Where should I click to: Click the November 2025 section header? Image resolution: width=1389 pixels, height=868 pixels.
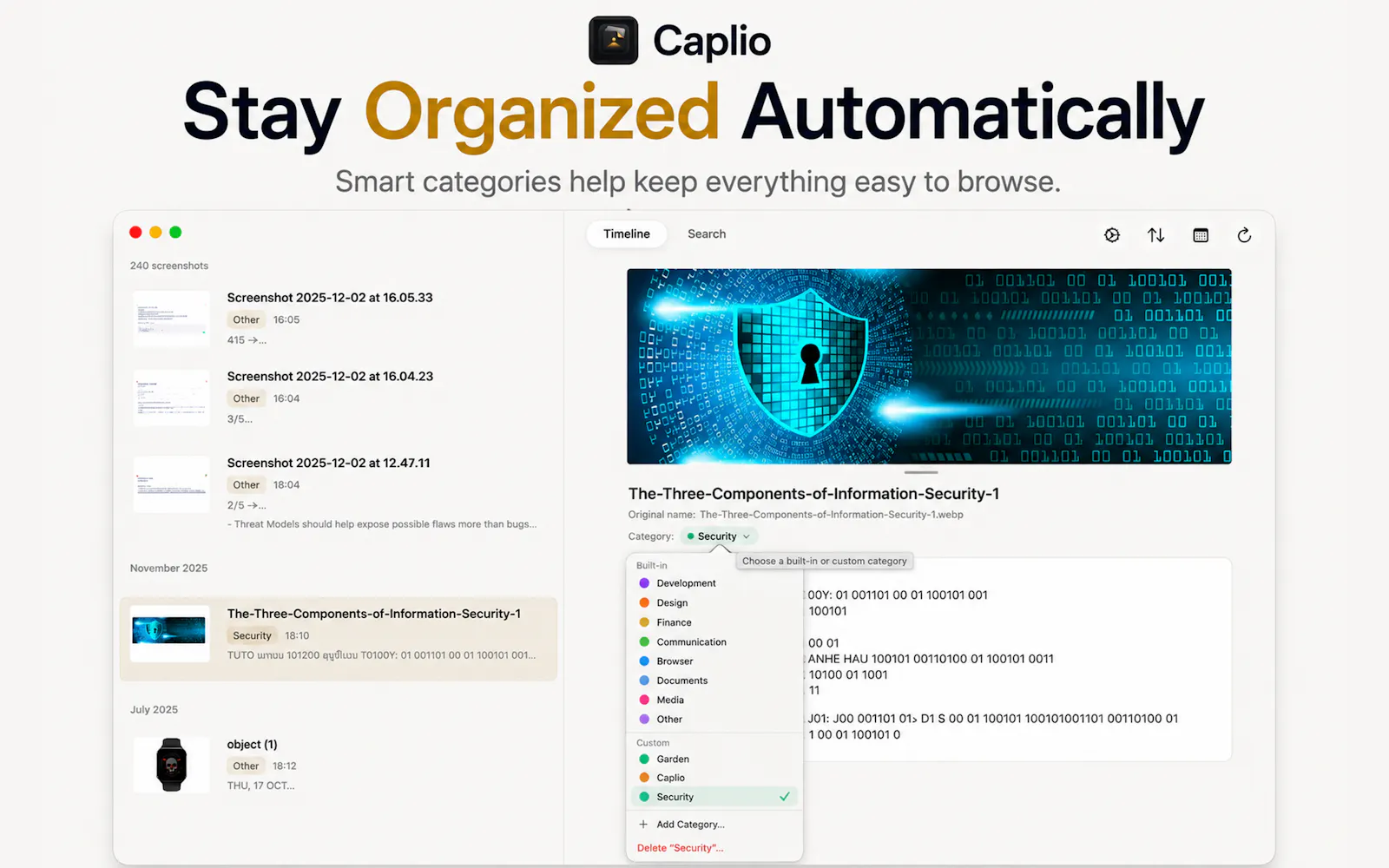pyautogui.click(x=168, y=569)
